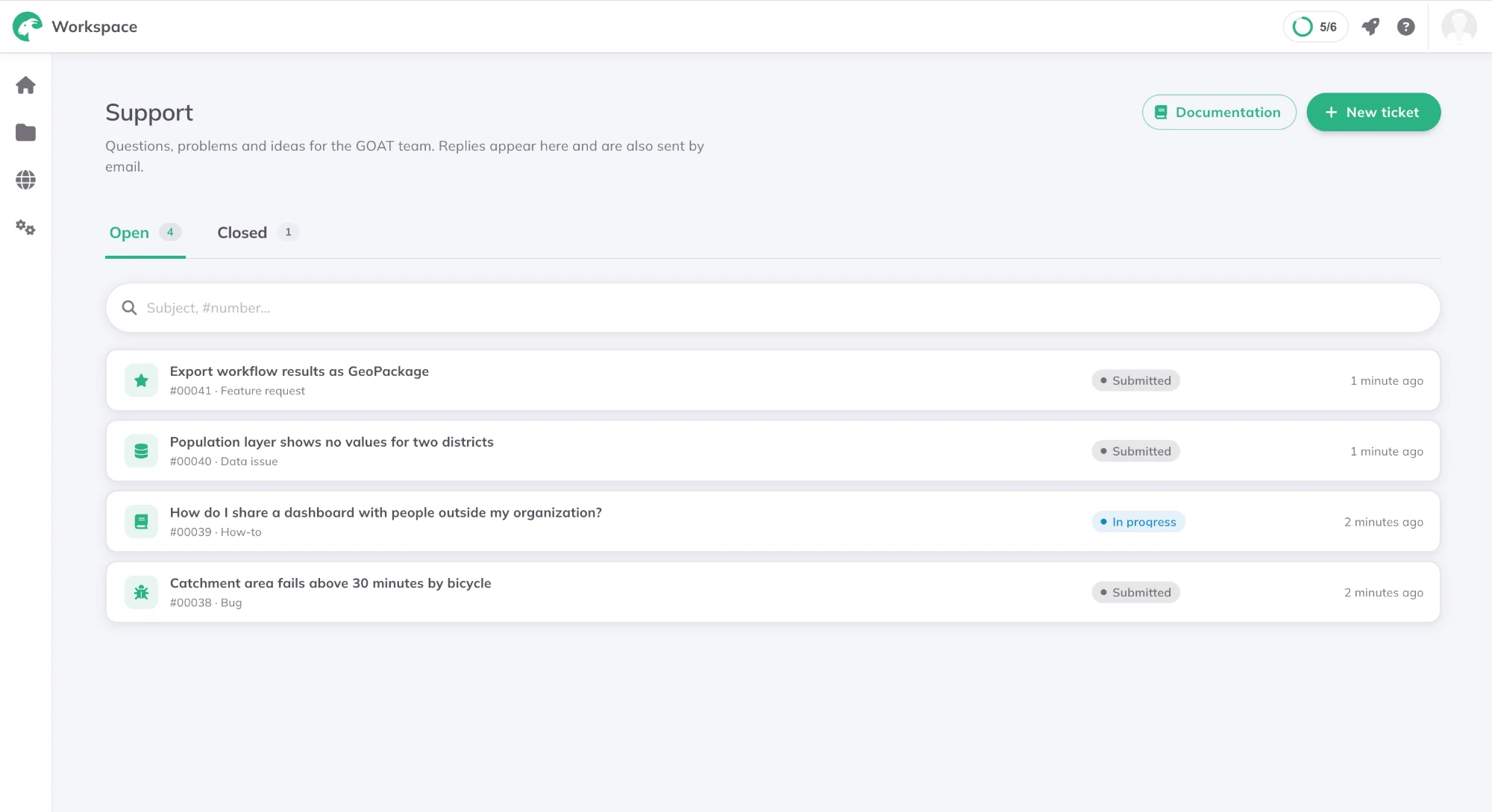Click the star icon of ticket #00041

point(141,380)
